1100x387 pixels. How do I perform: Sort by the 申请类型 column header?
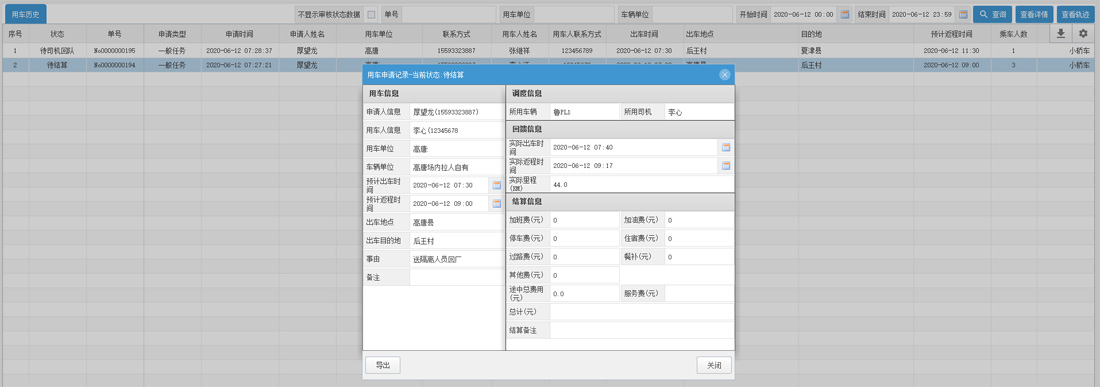(x=172, y=33)
